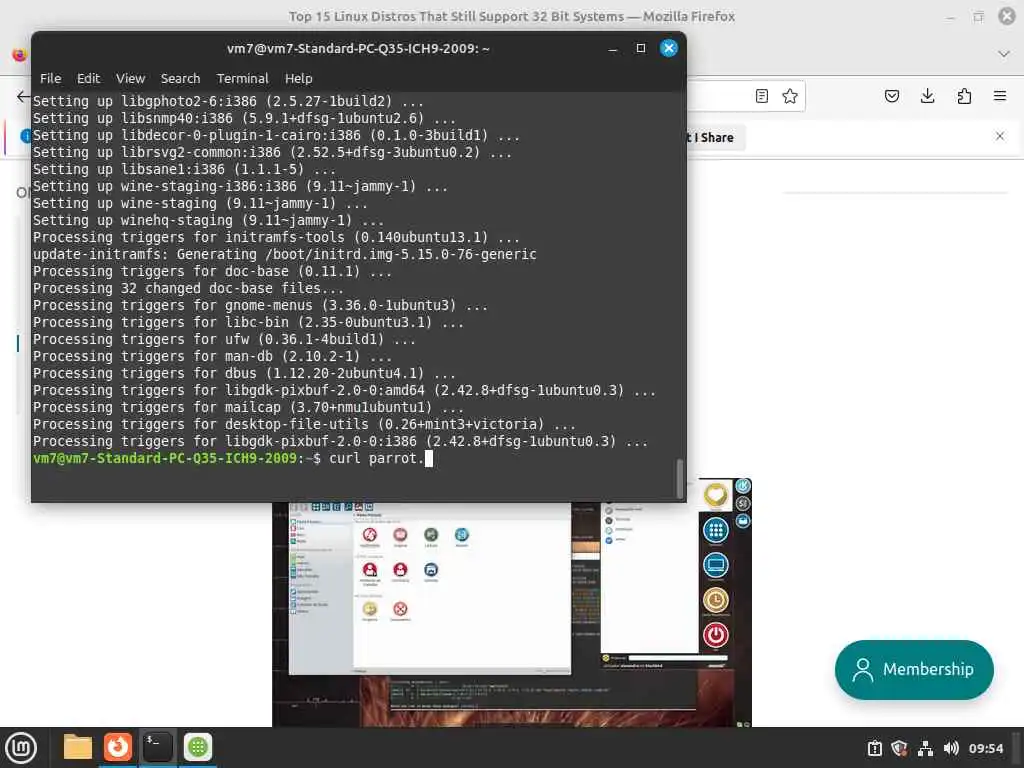The image size is (1024, 768).
Task: Bookmark this page with the star icon
Action: click(790, 96)
